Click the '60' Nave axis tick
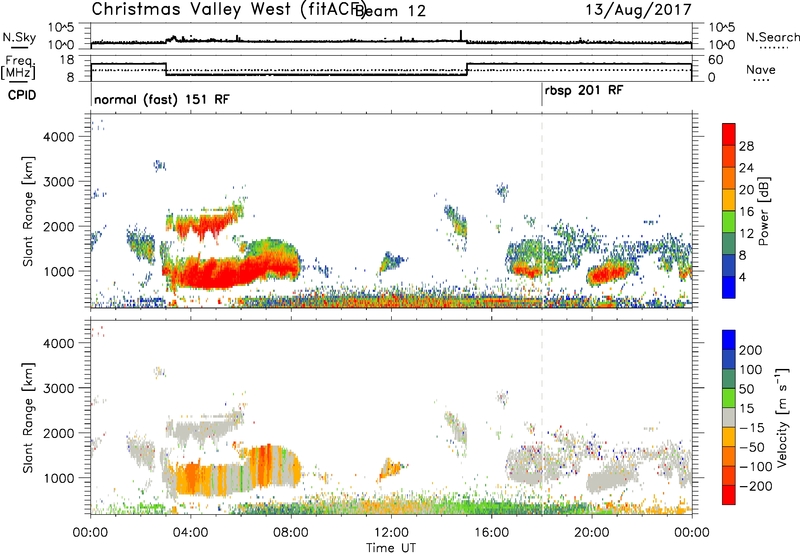This screenshot has width=800, height=554. click(716, 60)
